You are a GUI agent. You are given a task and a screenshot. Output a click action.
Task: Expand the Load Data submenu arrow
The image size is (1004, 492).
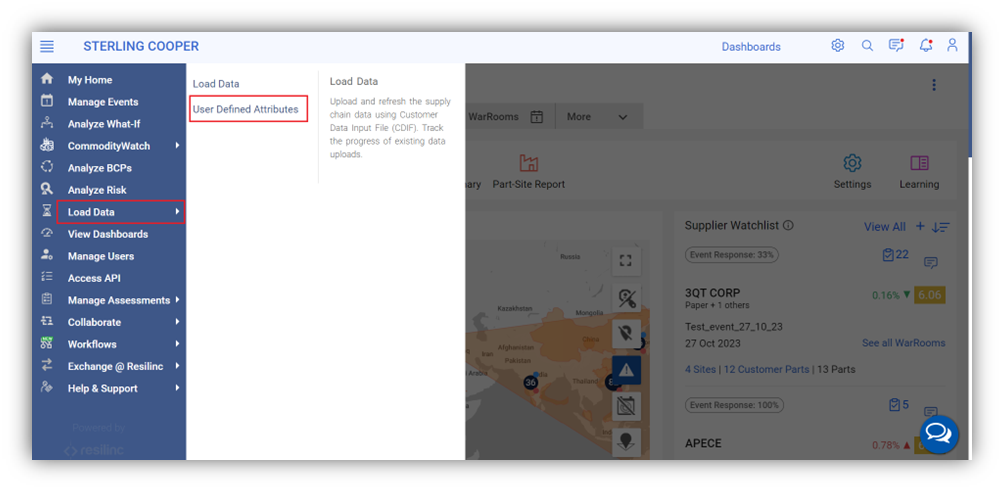[177, 211]
